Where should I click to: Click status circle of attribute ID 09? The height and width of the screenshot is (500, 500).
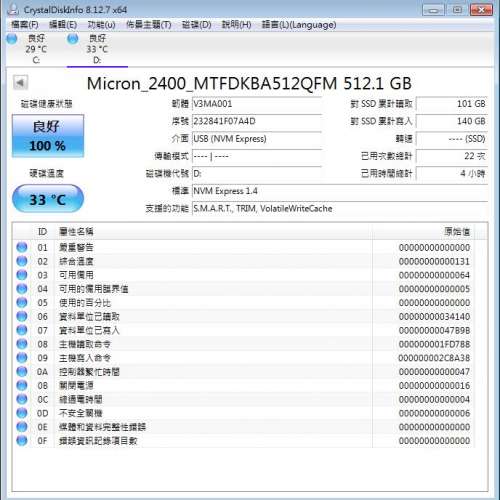pos(22,358)
